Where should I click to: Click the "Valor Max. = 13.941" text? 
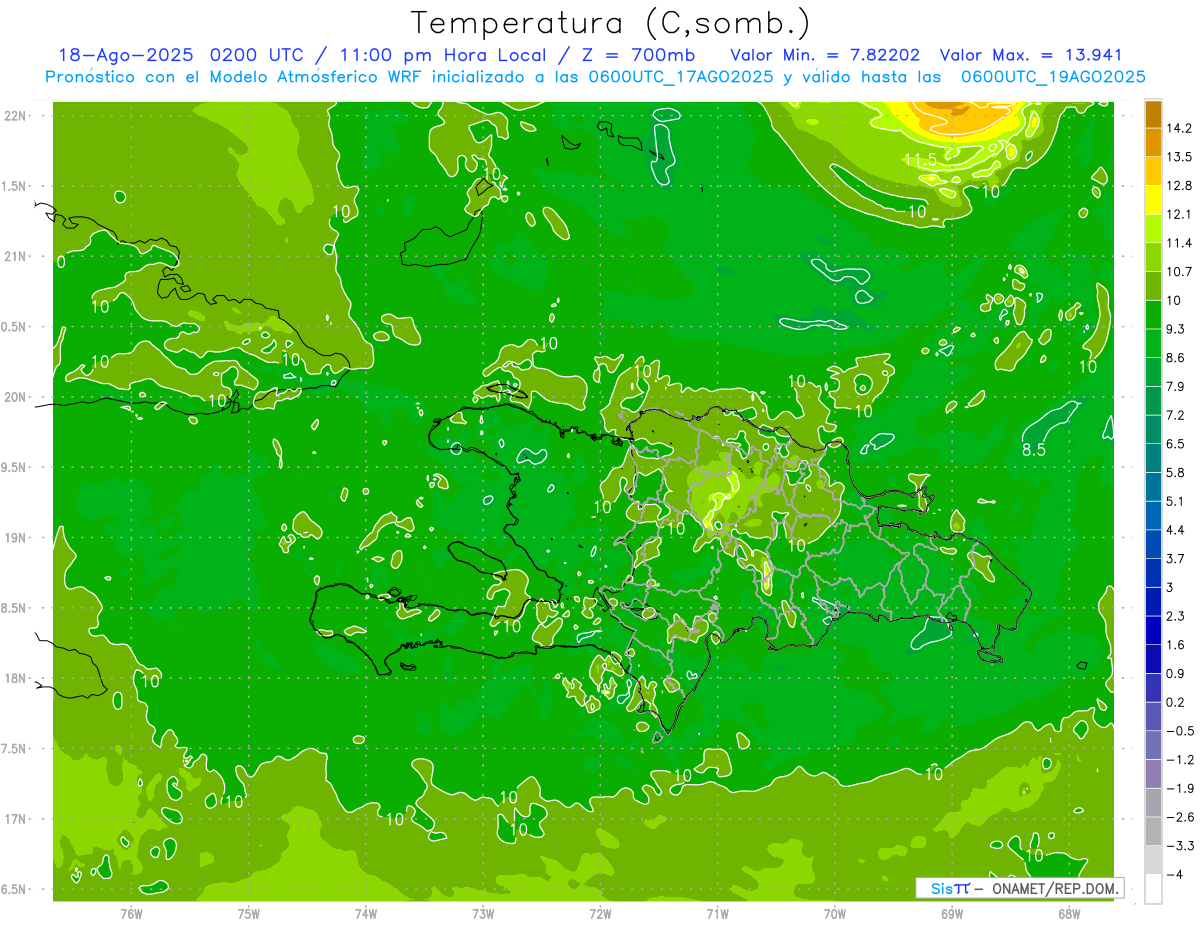[1032, 55]
